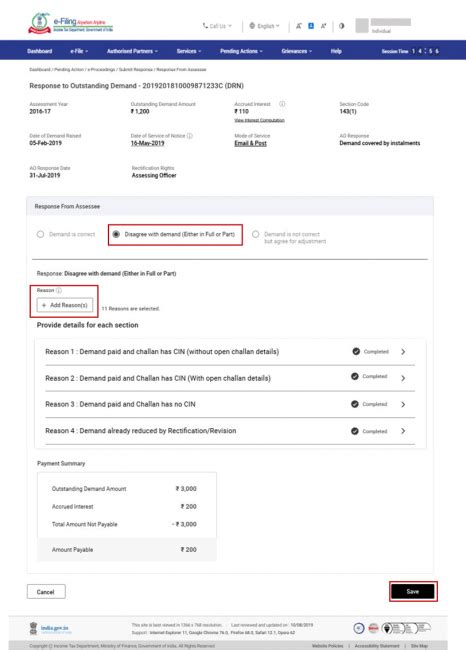Click the first round certification badge in footer
466x650 pixels.
point(359,628)
